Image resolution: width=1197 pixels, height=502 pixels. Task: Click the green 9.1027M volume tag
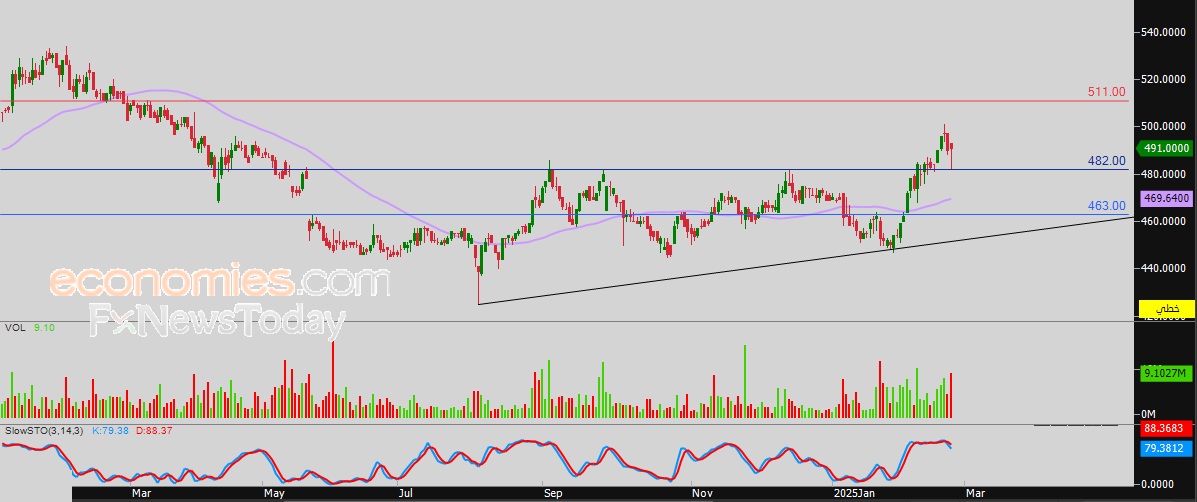1164,374
